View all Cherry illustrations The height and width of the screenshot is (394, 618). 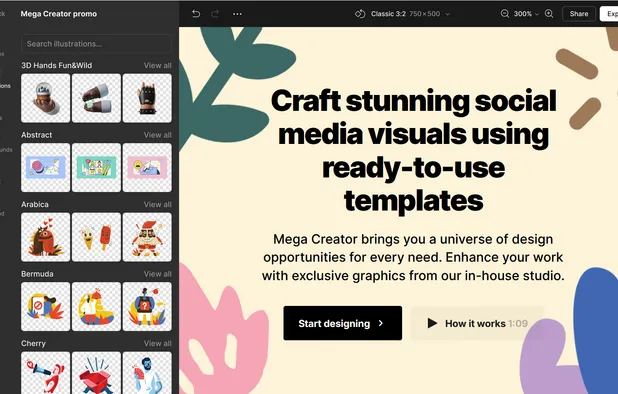click(158, 343)
